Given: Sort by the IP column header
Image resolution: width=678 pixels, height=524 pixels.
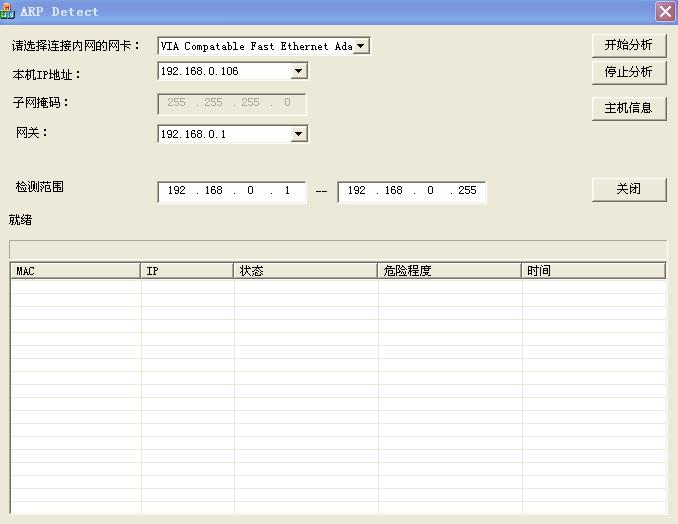Looking at the screenshot, I should (187, 271).
